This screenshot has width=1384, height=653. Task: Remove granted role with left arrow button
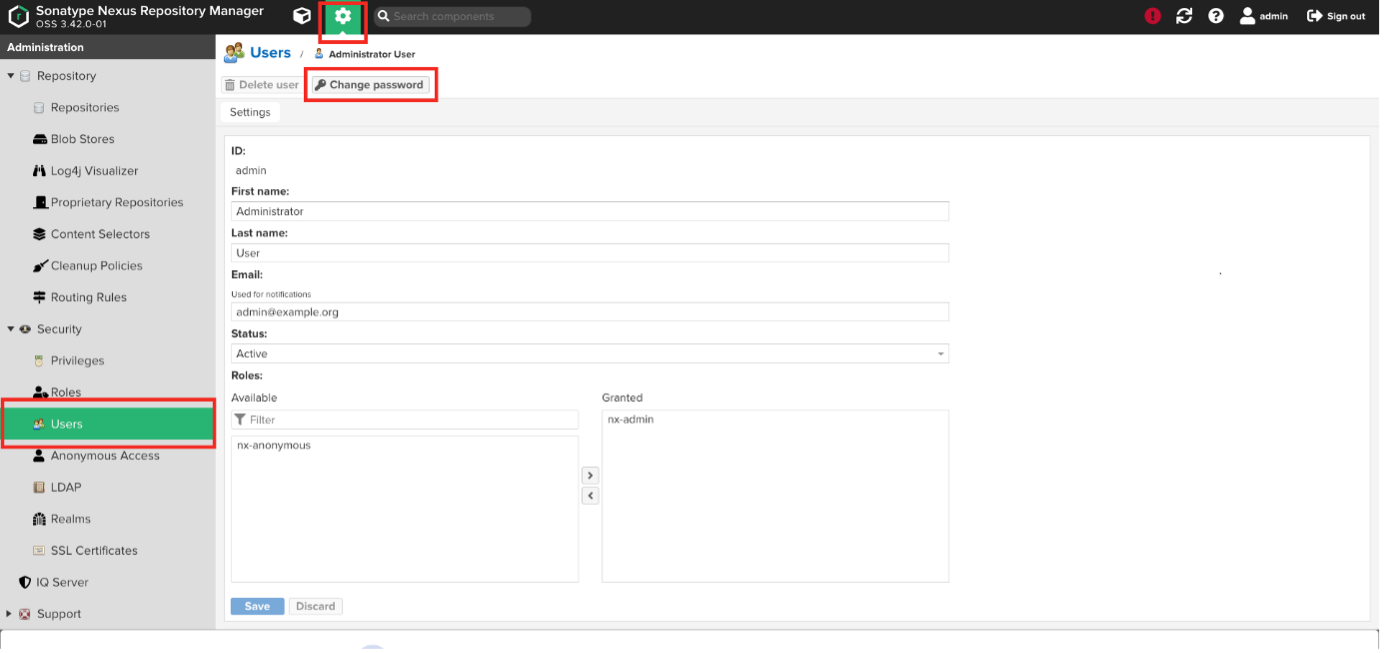click(590, 496)
